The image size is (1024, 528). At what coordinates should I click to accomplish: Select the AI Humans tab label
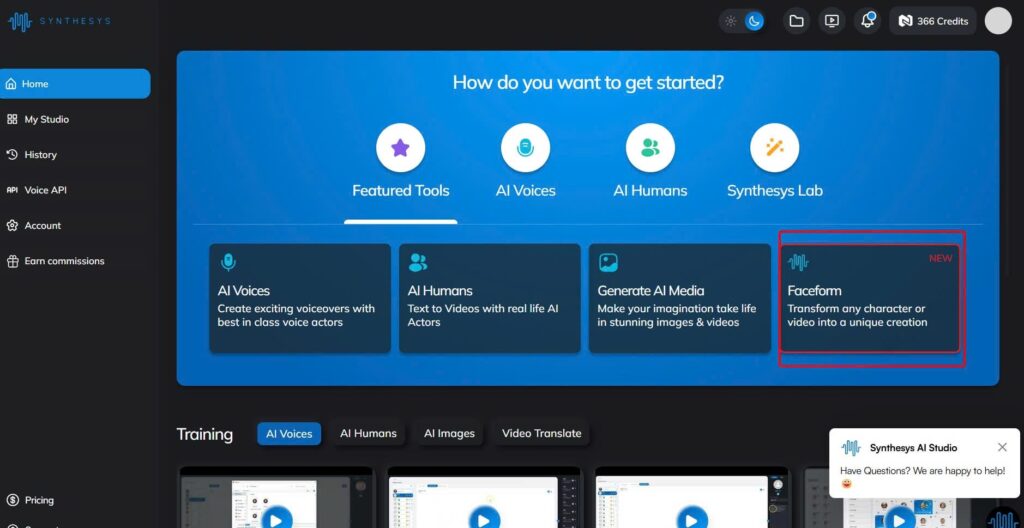(x=650, y=191)
